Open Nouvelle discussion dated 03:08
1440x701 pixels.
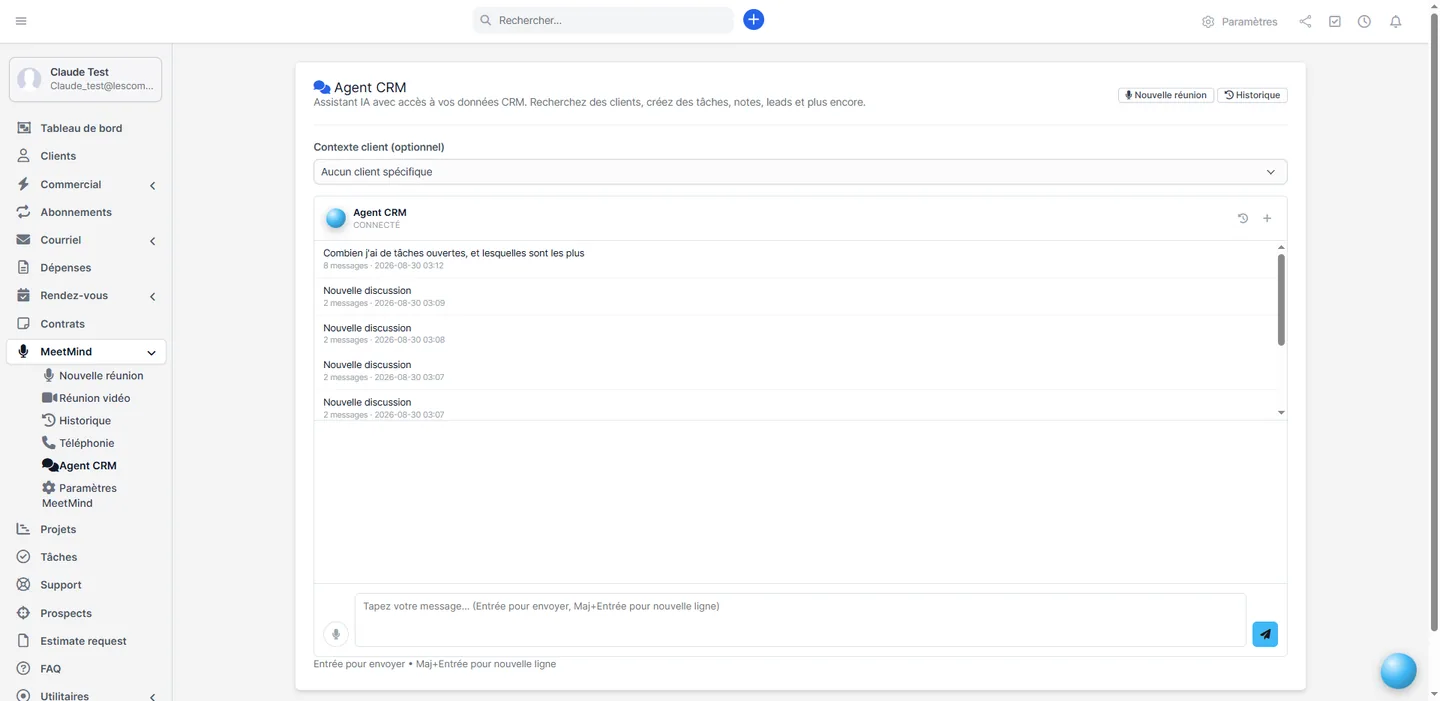click(x=796, y=333)
